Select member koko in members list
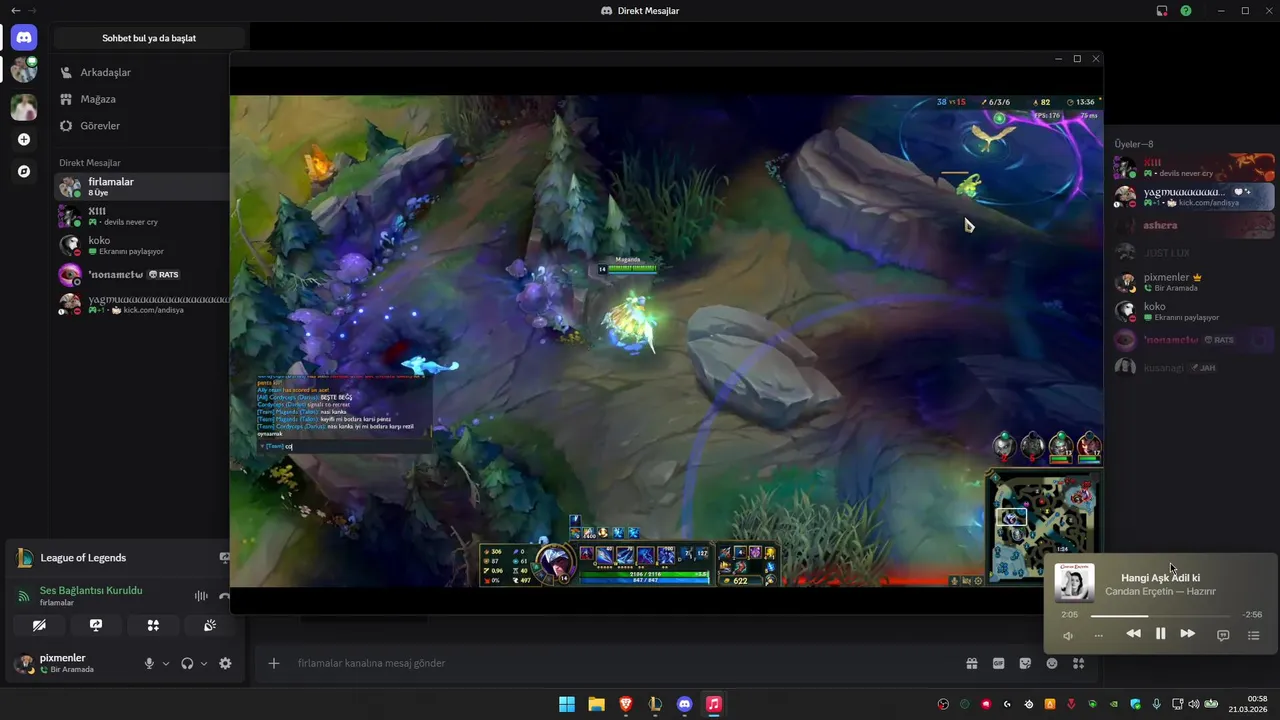Viewport: 1280px width, 720px height. (x=1194, y=311)
